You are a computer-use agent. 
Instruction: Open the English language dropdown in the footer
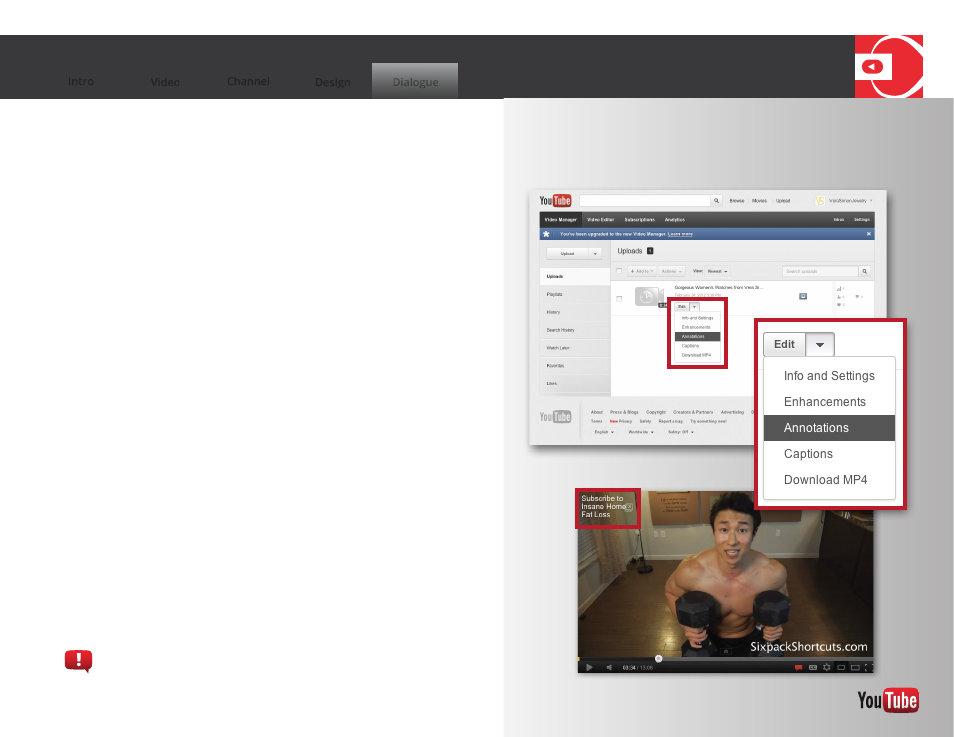click(604, 431)
